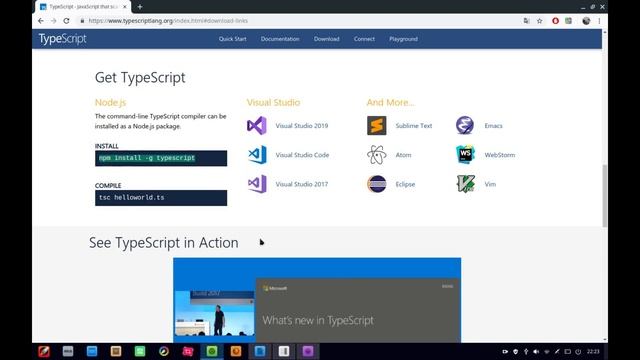Click the Emacs text link
The height and width of the screenshot is (360, 640).
[493, 126]
